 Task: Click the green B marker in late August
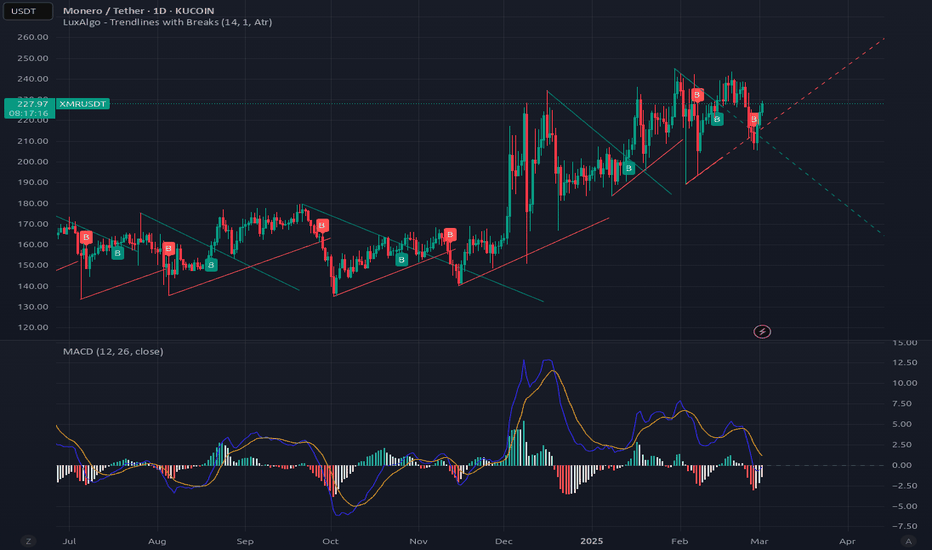[x=210, y=265]
